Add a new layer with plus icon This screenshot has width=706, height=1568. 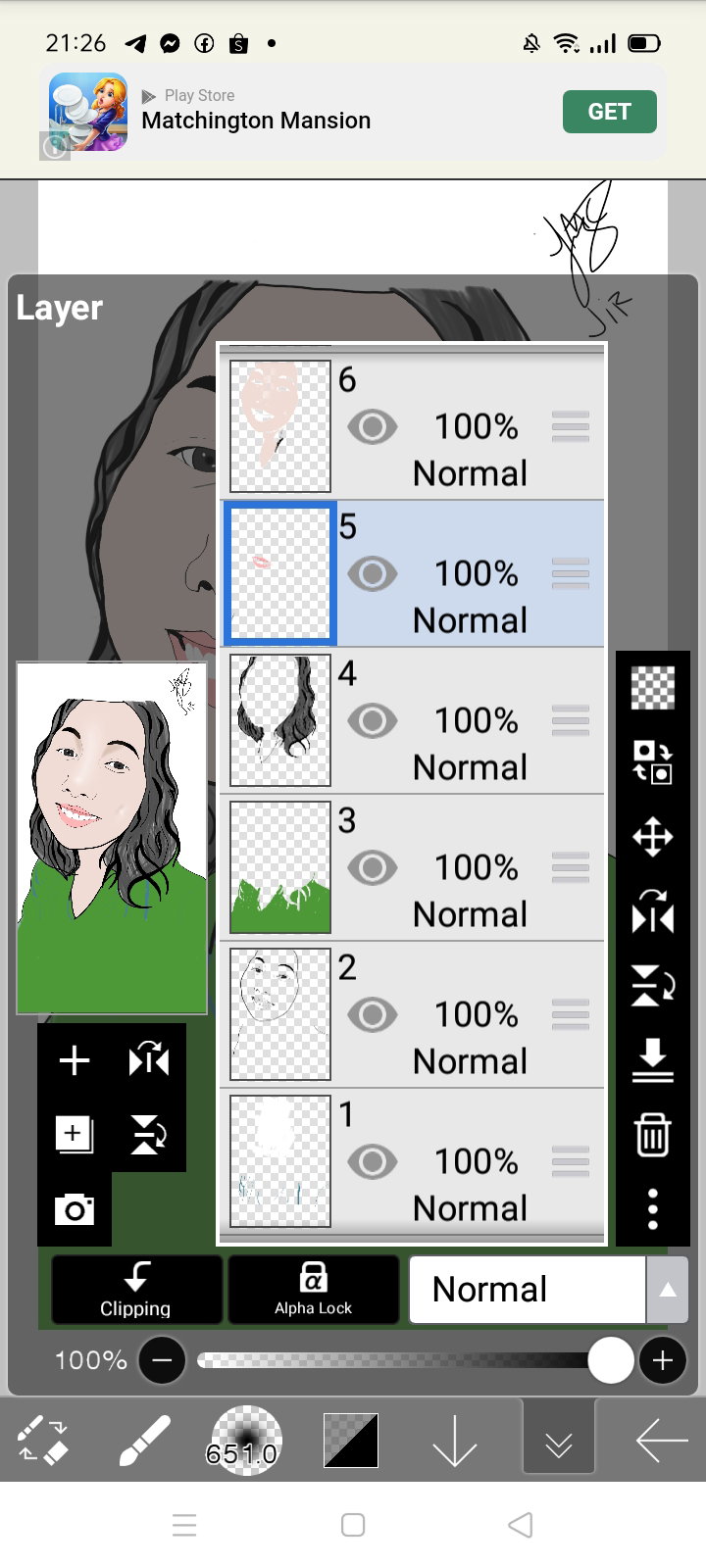click(x=75, y=1060)
